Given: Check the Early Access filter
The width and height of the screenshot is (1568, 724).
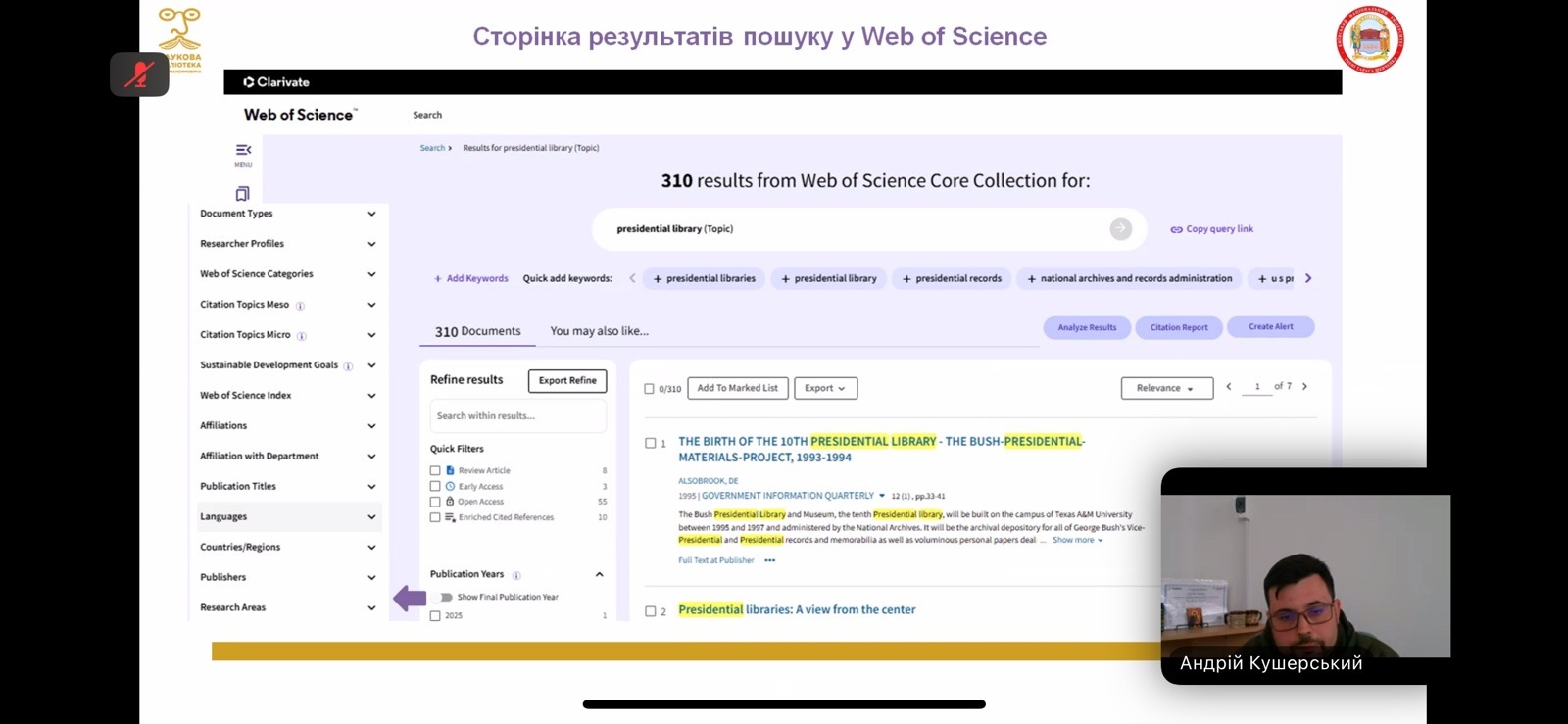Looking at the screenshot, I should coord(435,486).
